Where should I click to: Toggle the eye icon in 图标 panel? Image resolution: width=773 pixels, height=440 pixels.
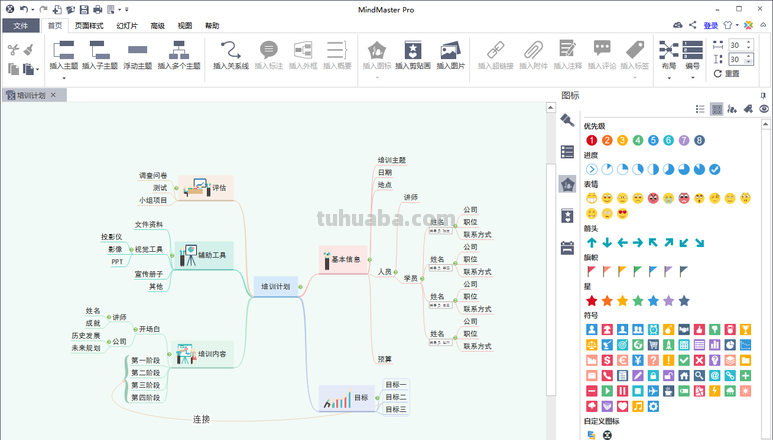pyautogui.click(x=764, y=108)
